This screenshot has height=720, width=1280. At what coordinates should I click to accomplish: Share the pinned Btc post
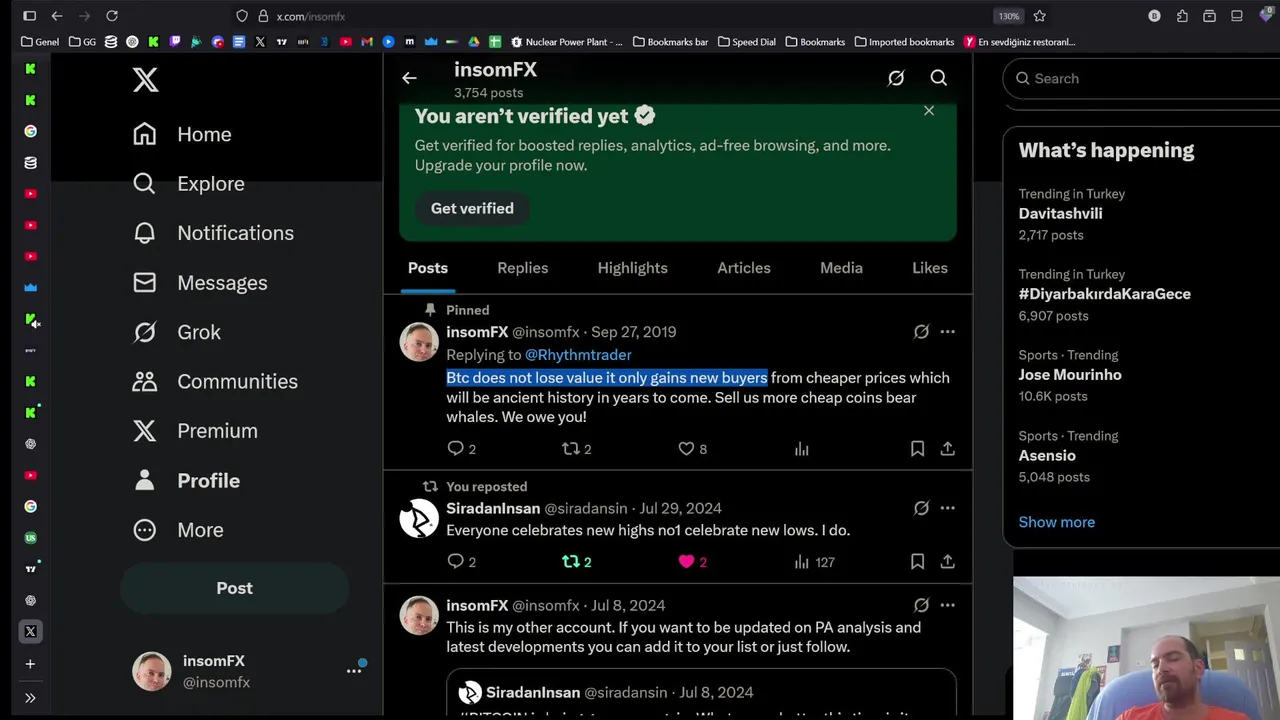point(947,449)
